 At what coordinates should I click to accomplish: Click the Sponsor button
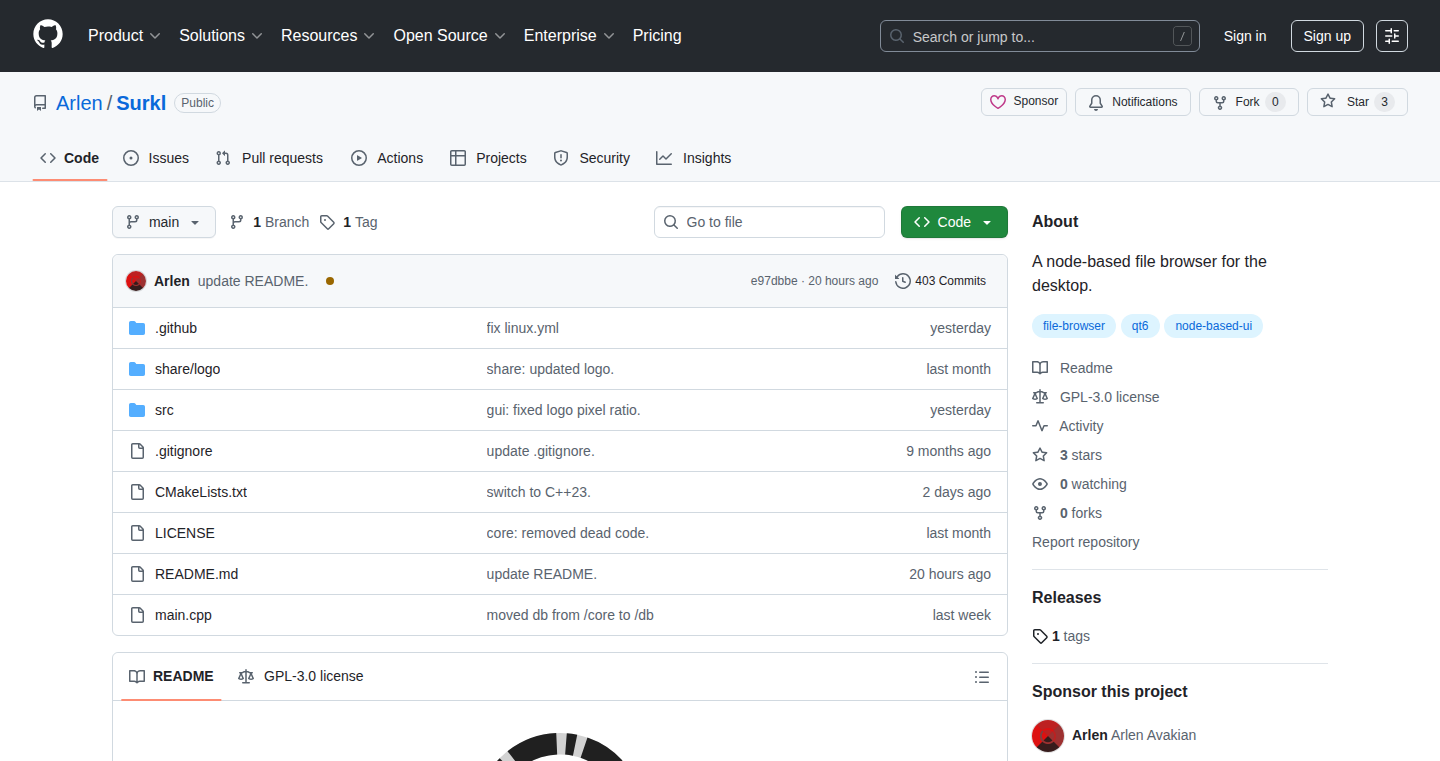[1024, 102]
